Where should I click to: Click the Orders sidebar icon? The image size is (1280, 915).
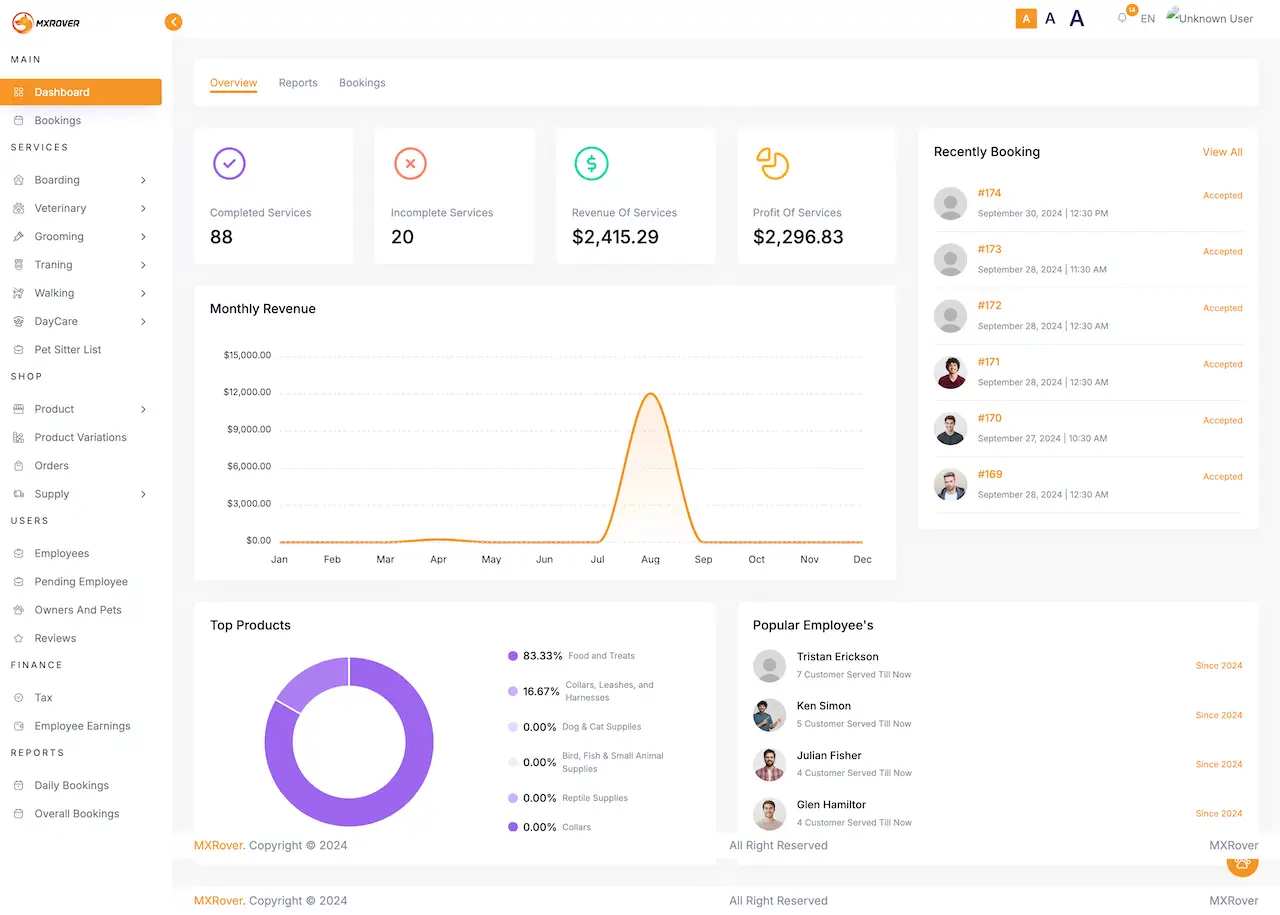click(x=18, y=466)
